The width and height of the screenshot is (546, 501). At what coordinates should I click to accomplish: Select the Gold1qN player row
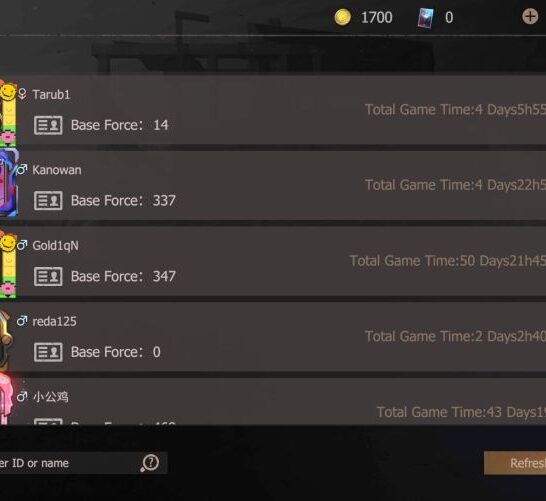[273, 262]
